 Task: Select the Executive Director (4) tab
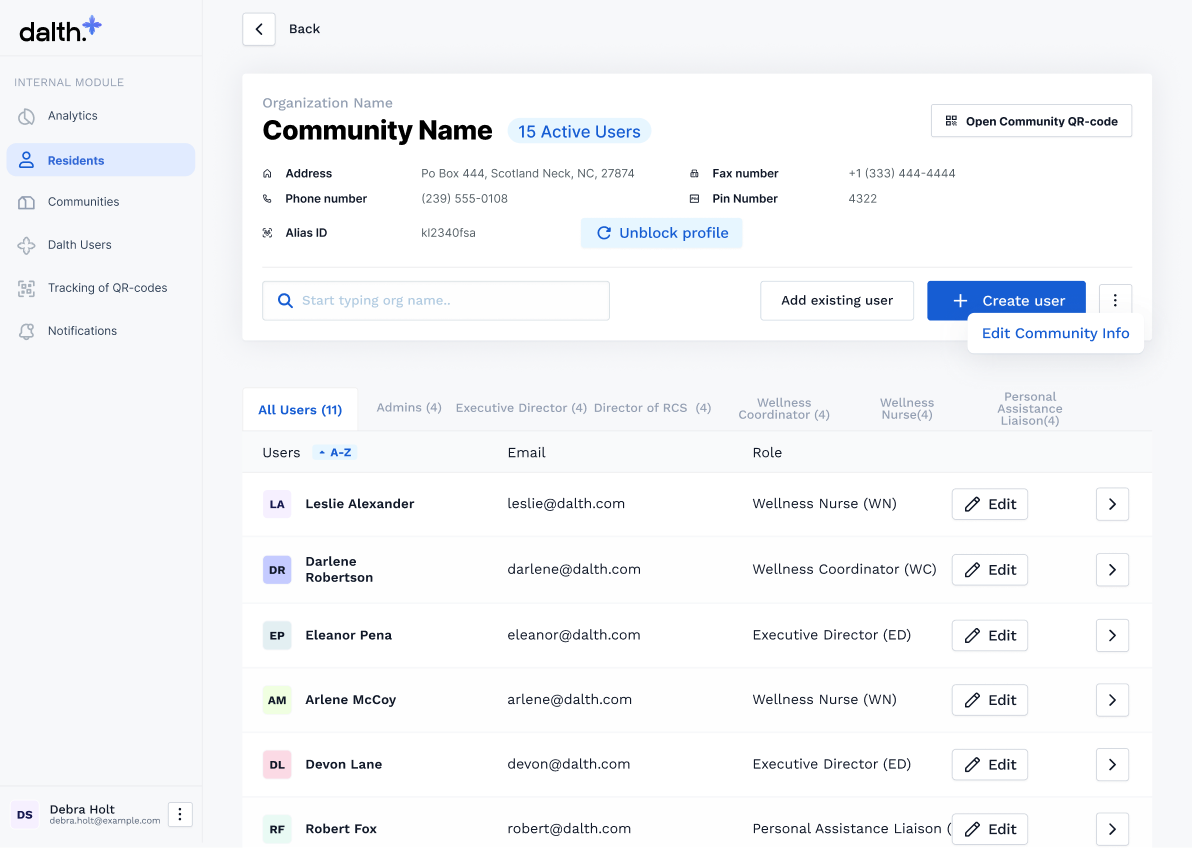(x=521, y=408)
